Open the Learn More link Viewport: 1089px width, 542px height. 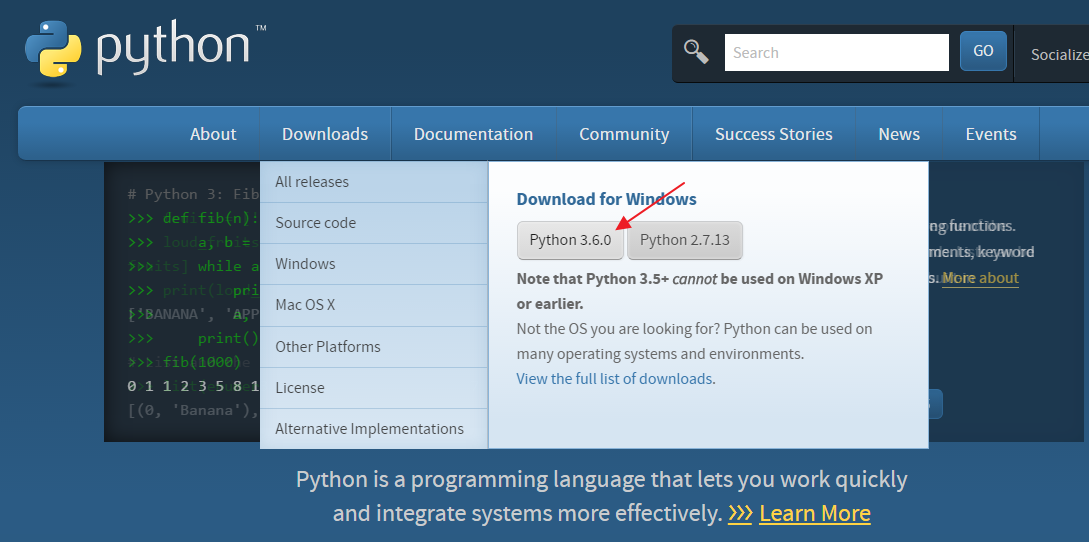click(815, 514)
